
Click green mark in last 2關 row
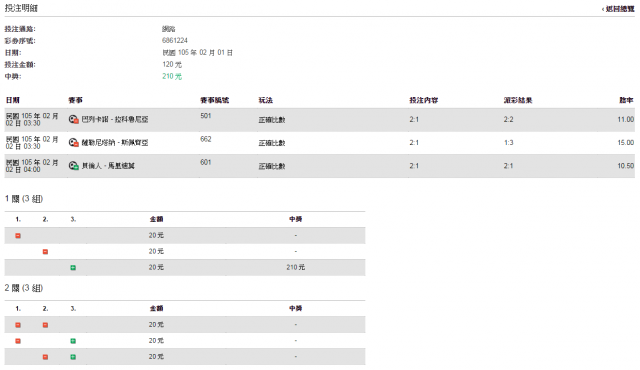pyautogui.click(x=73, y=357)
